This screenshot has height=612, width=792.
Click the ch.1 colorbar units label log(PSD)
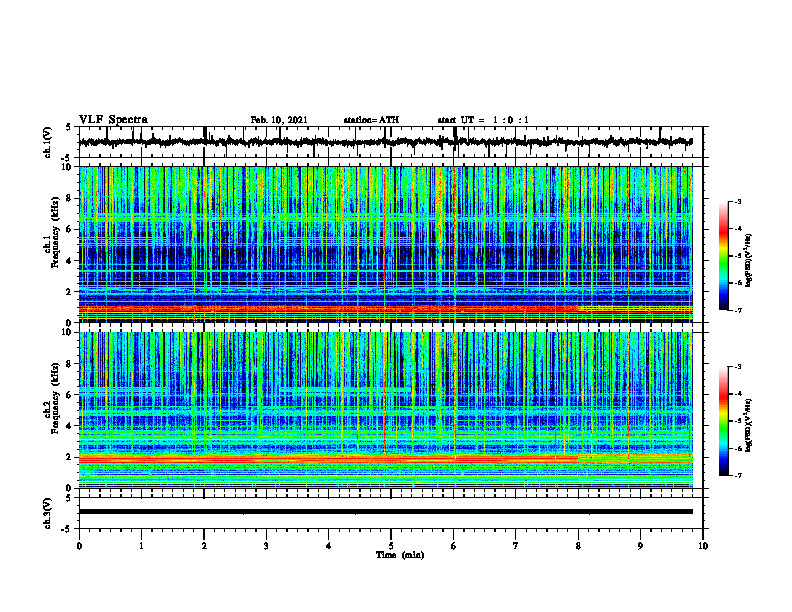coord(749,261)
